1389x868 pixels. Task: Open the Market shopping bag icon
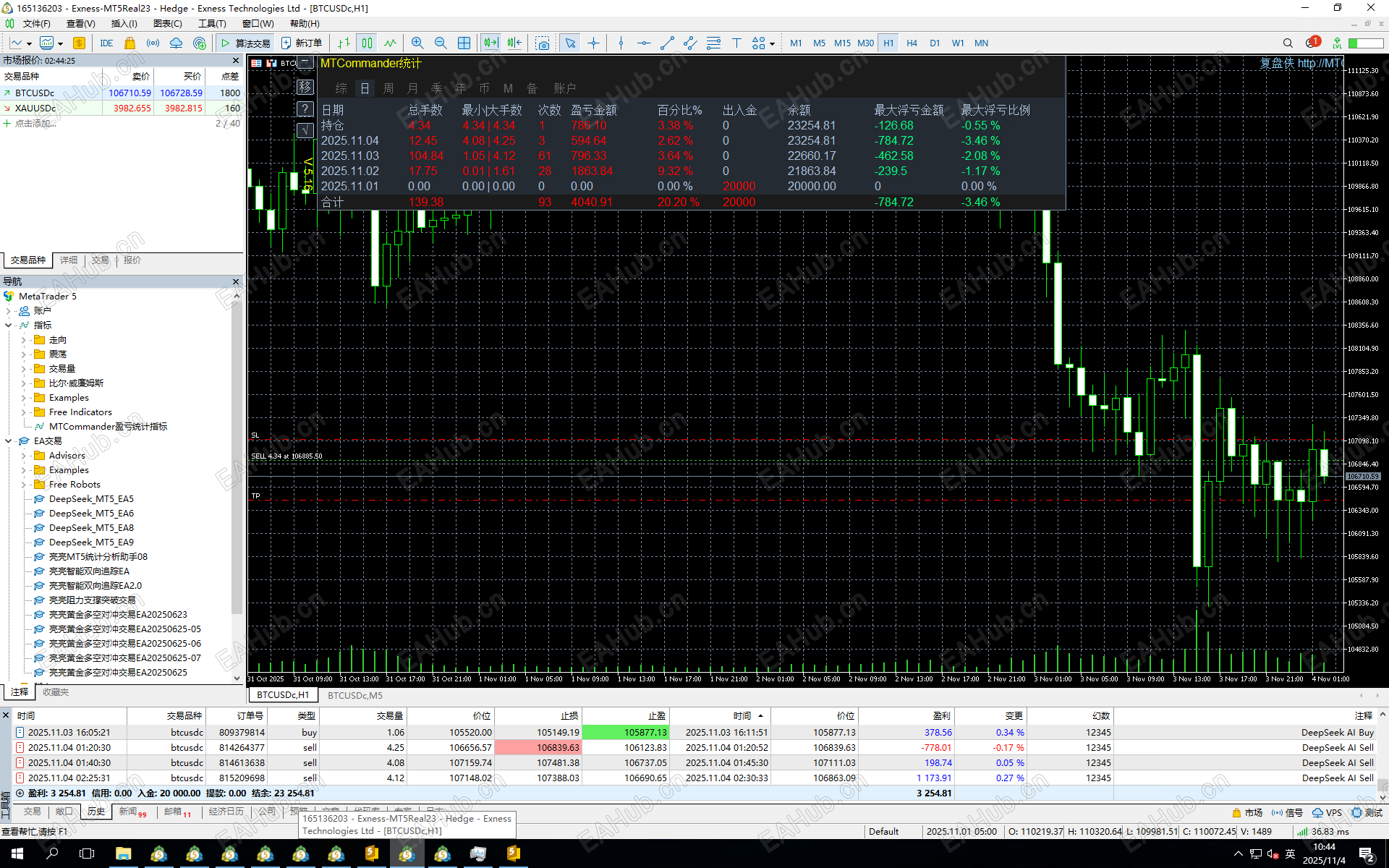point(130,43)
